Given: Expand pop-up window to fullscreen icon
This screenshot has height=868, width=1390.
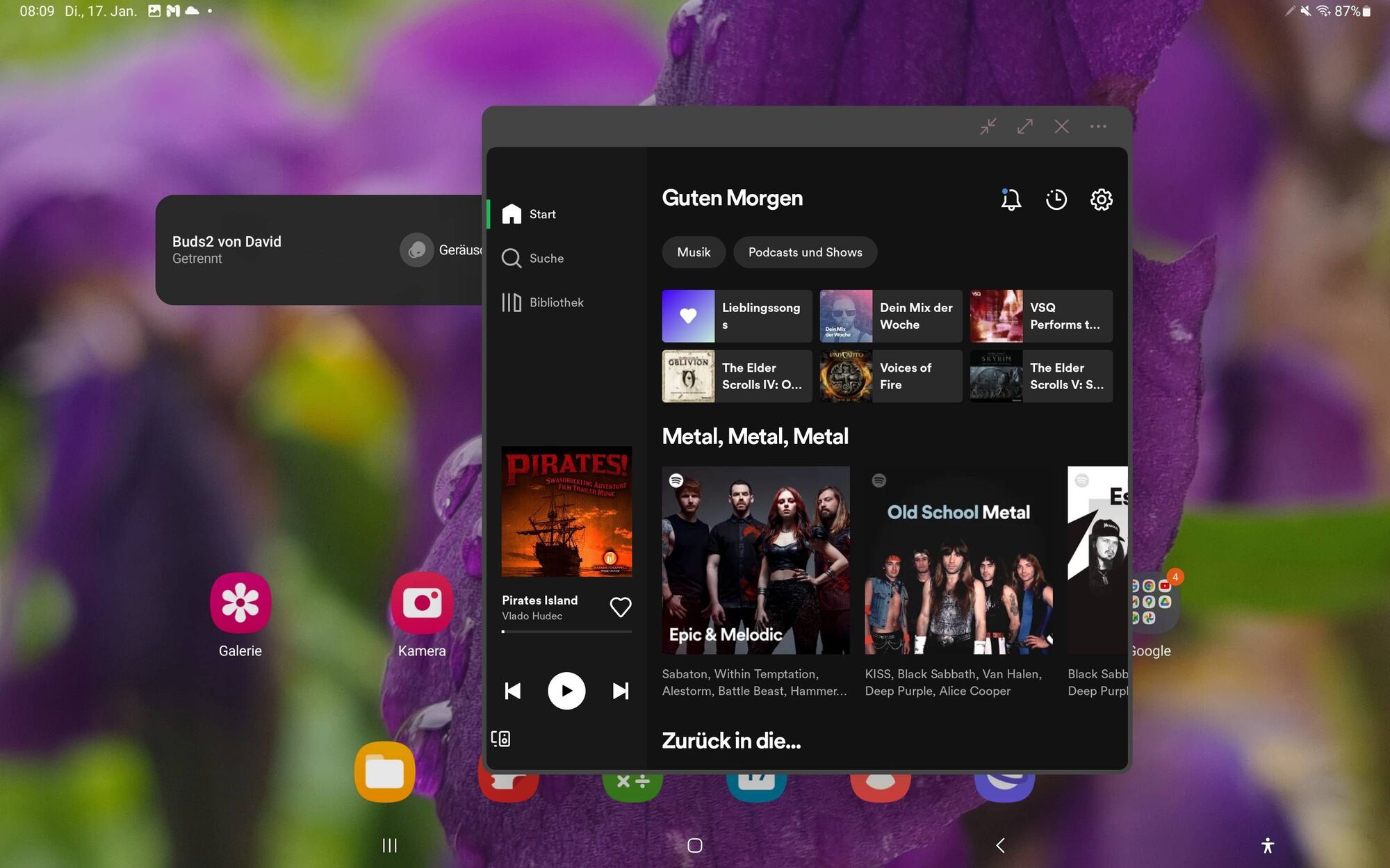Looking at the screenshot, I should tap(1024, 126).
